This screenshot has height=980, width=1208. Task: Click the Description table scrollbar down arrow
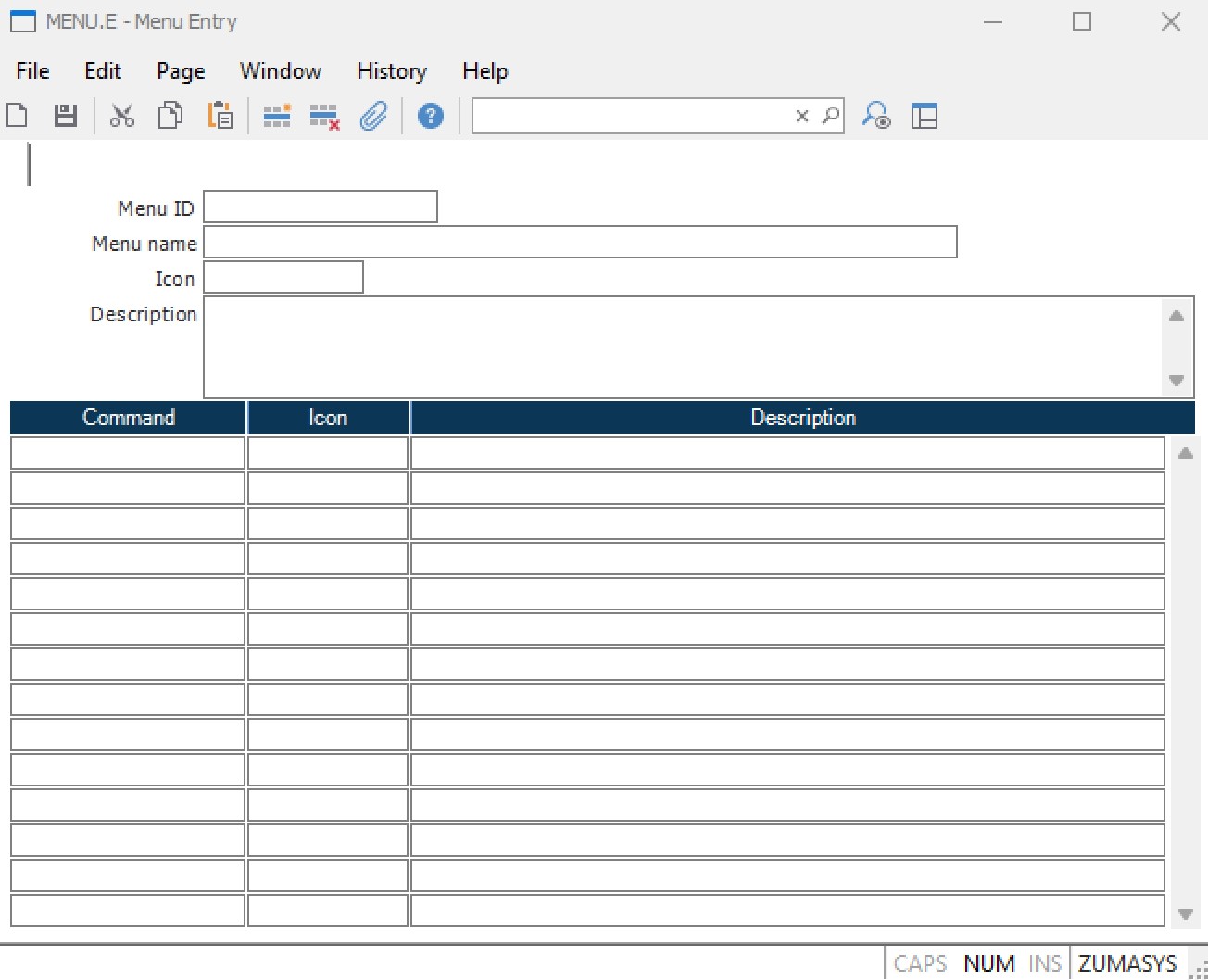tap(1185, 914)
